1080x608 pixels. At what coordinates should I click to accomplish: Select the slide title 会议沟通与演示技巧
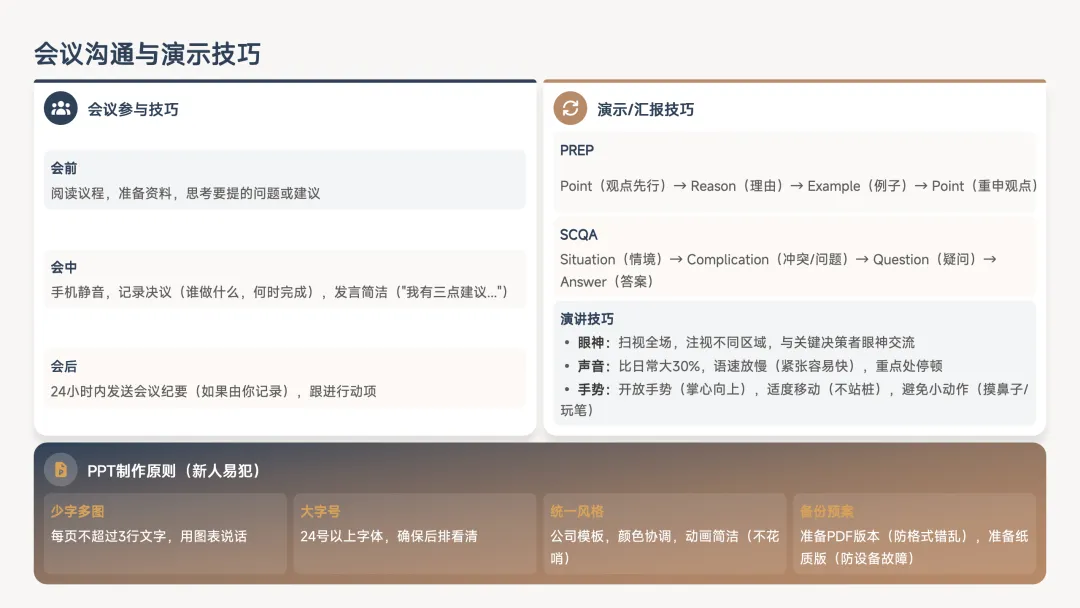click(x=147, y=54)
